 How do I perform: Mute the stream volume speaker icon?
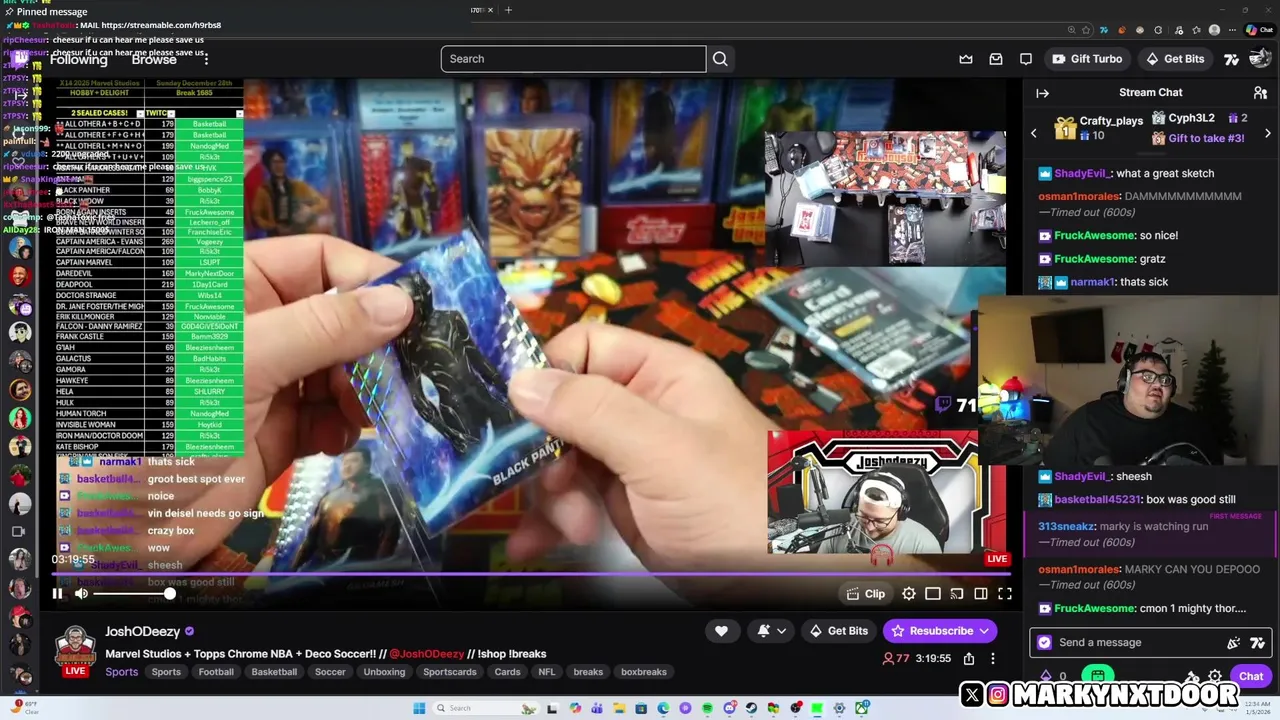click(82, 594)
